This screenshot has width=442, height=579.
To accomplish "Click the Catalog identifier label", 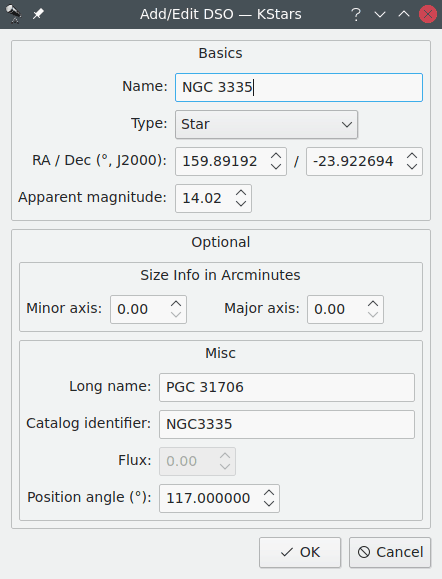I will point(89,423).
